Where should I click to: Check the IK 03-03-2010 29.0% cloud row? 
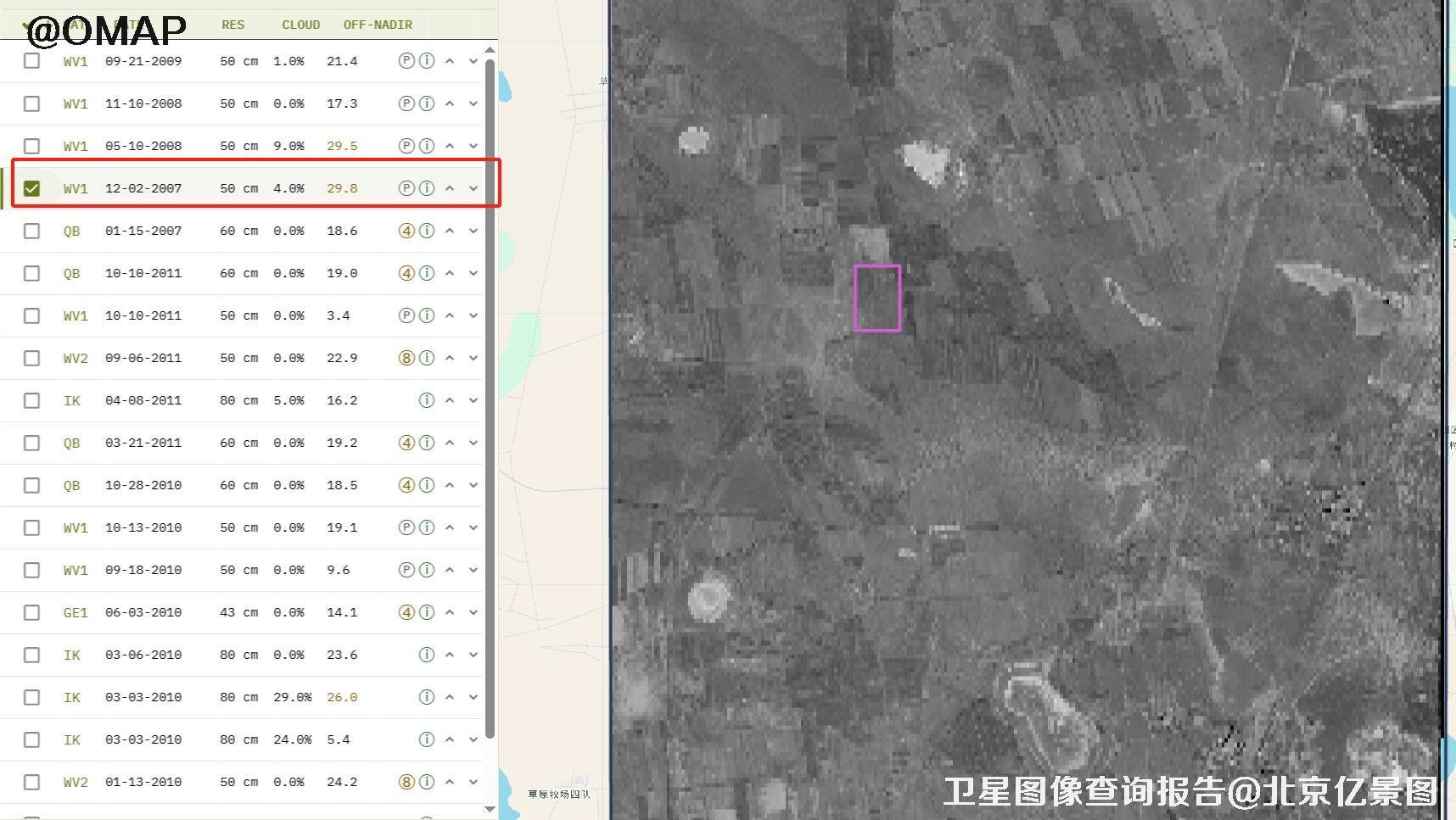coord(31,697)
